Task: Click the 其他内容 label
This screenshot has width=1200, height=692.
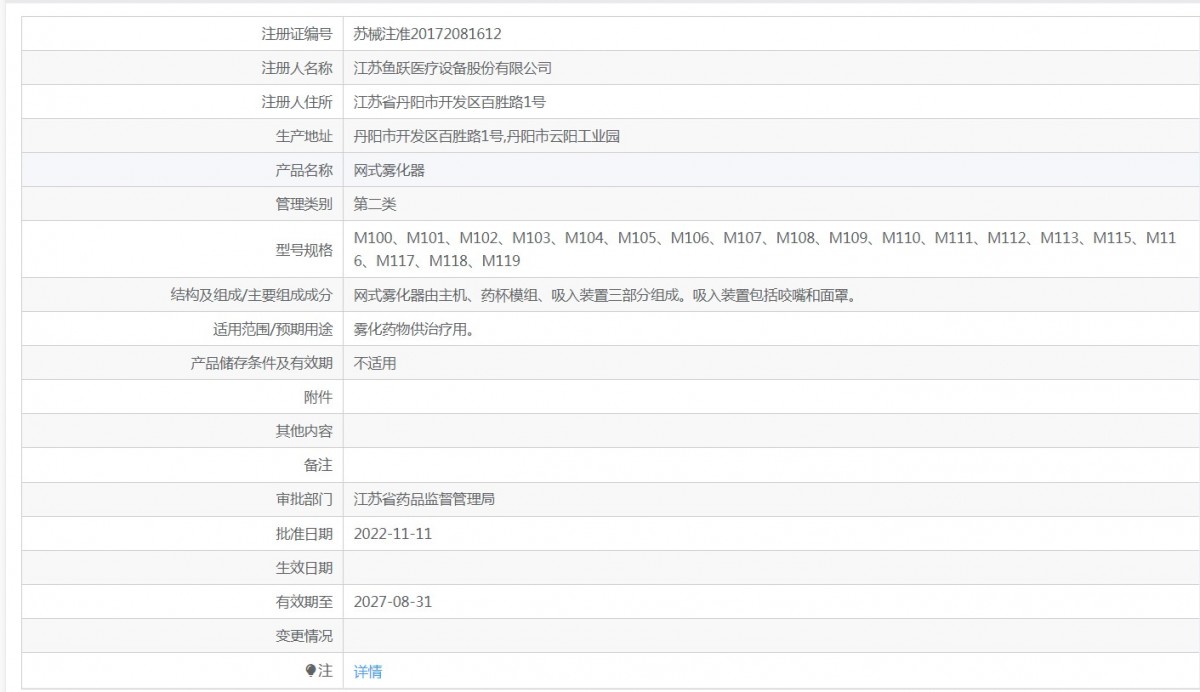Action: (x=304, y=431)
